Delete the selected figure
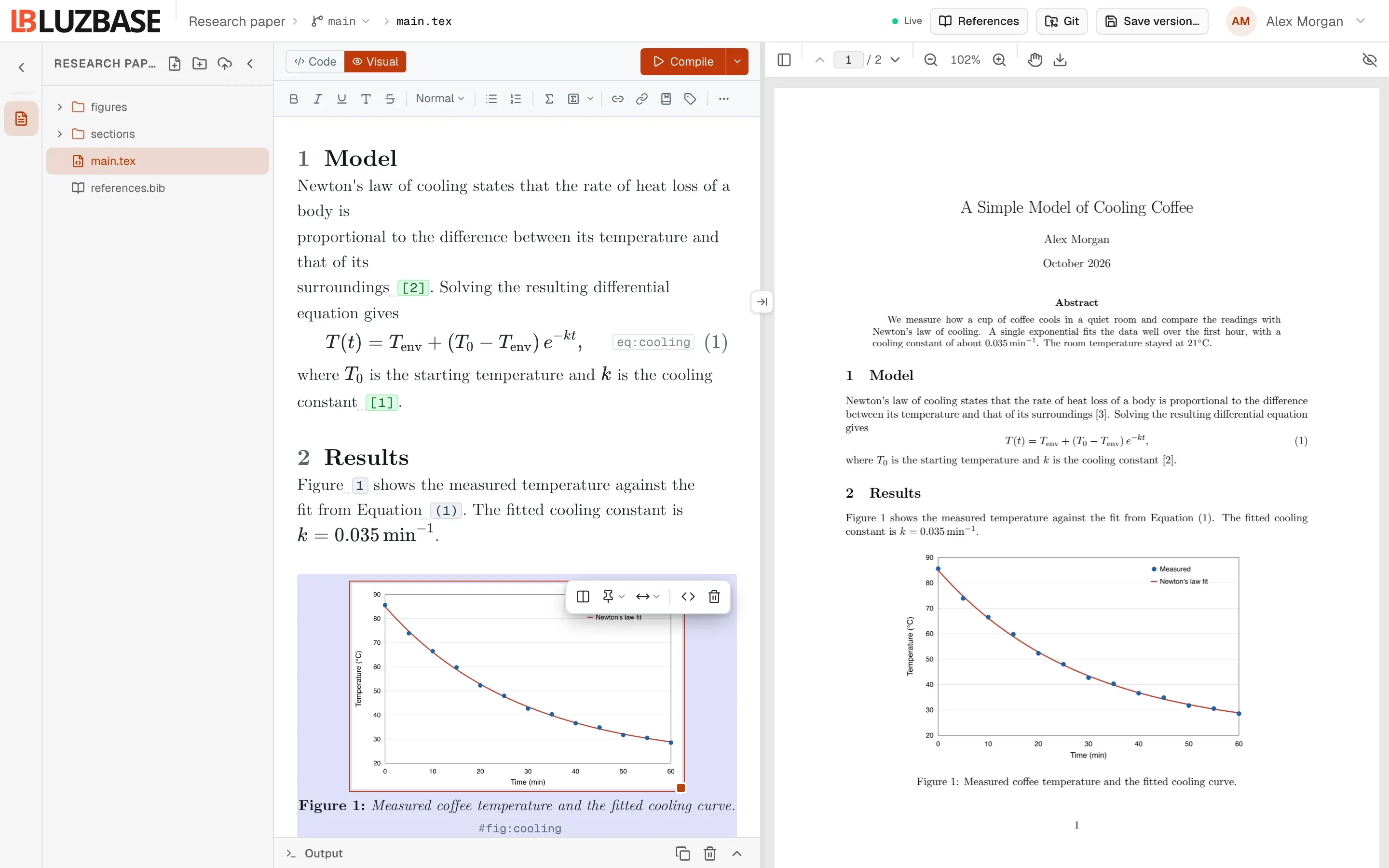Screen dimensions: 1389x868 714,597
